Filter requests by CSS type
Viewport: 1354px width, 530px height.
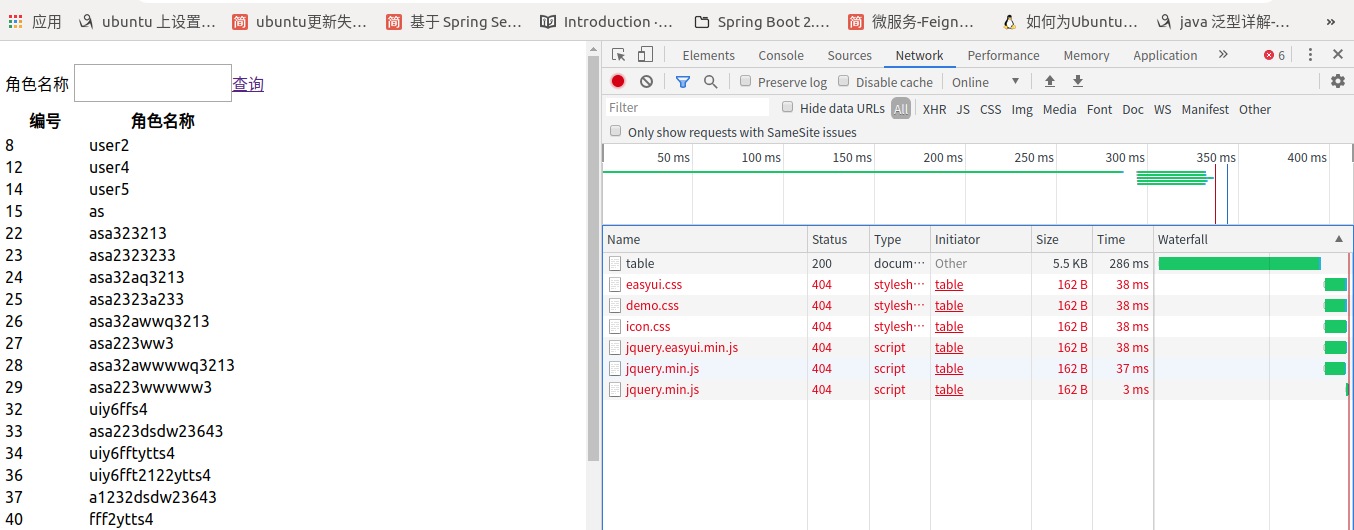[x=991, y=109]
